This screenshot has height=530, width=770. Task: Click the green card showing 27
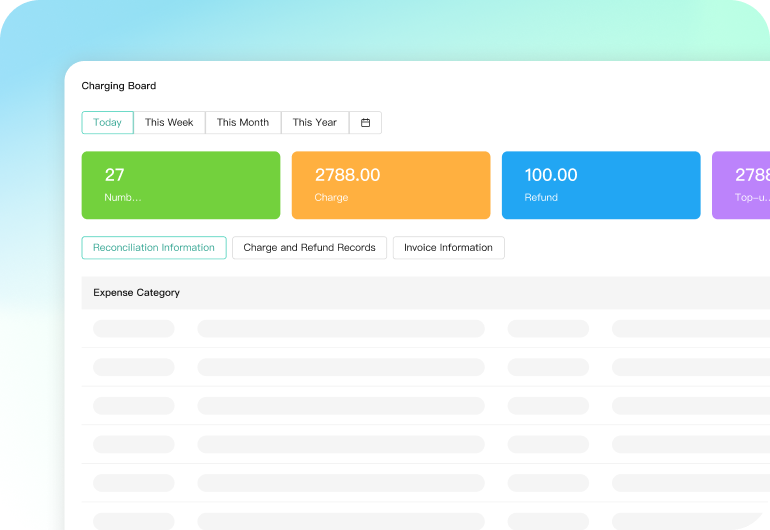tap(180, 185)
